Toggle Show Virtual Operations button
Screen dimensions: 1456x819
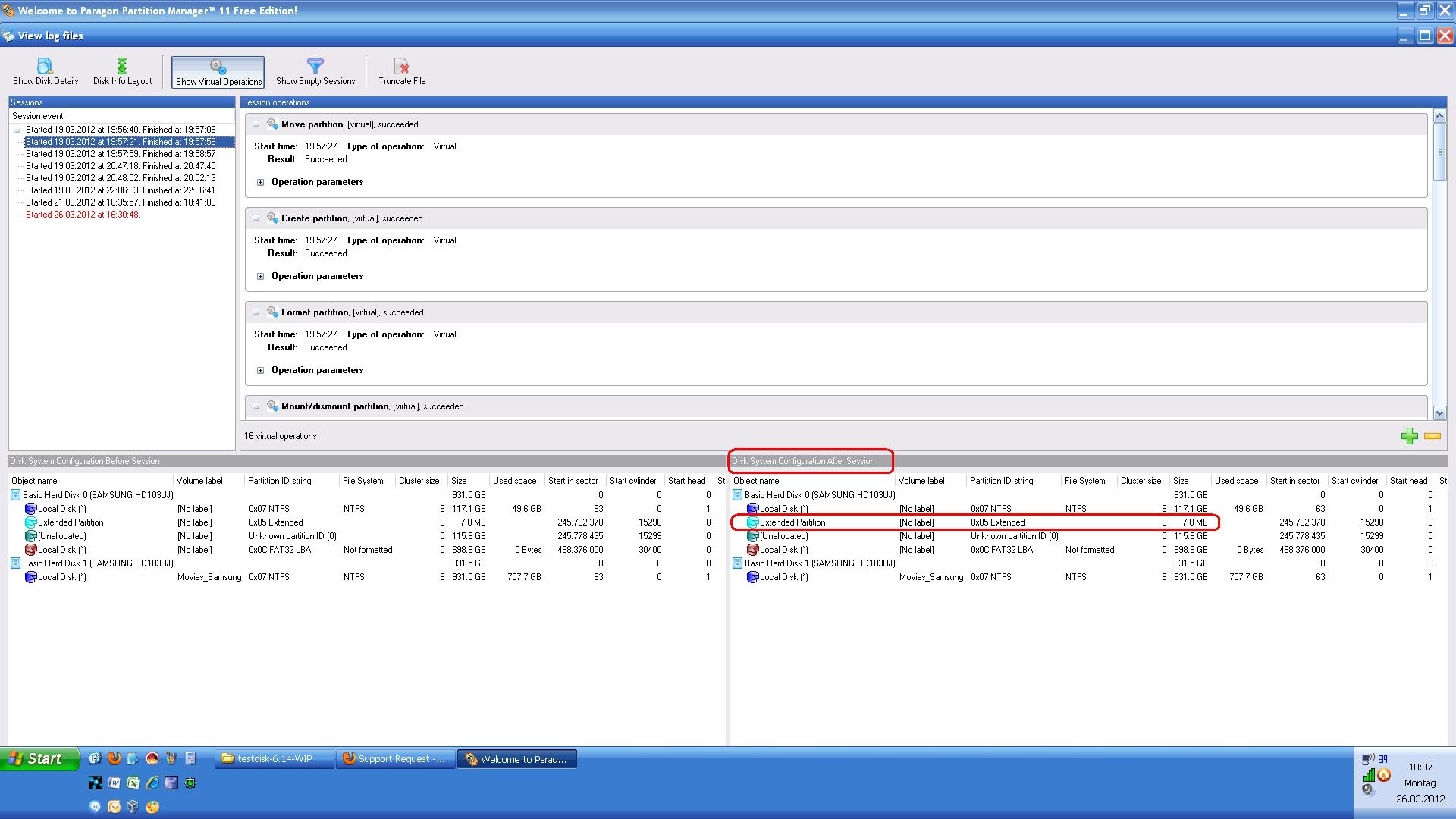(x=218, y=72)
